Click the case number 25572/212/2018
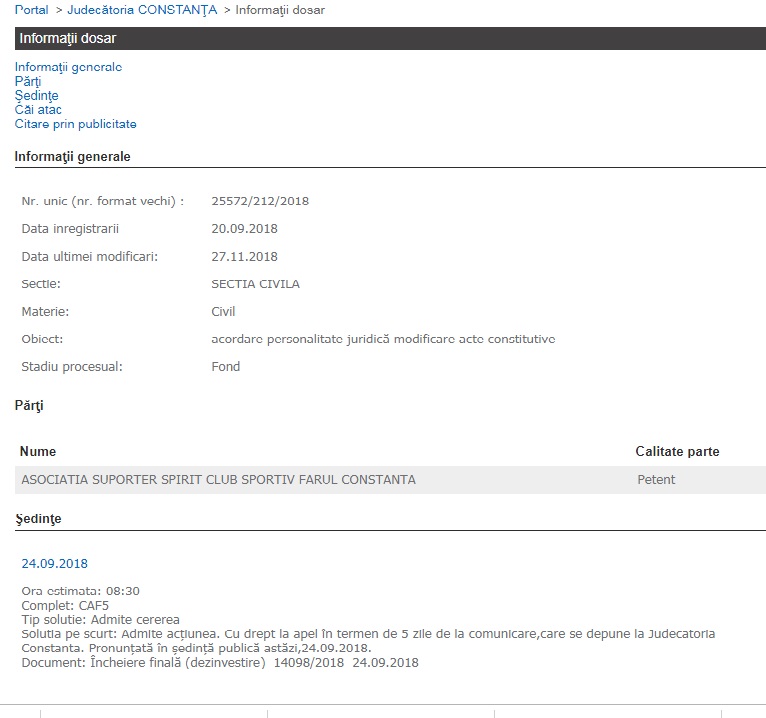The width and height of the screenshot is (766, 718). [260, 201]
